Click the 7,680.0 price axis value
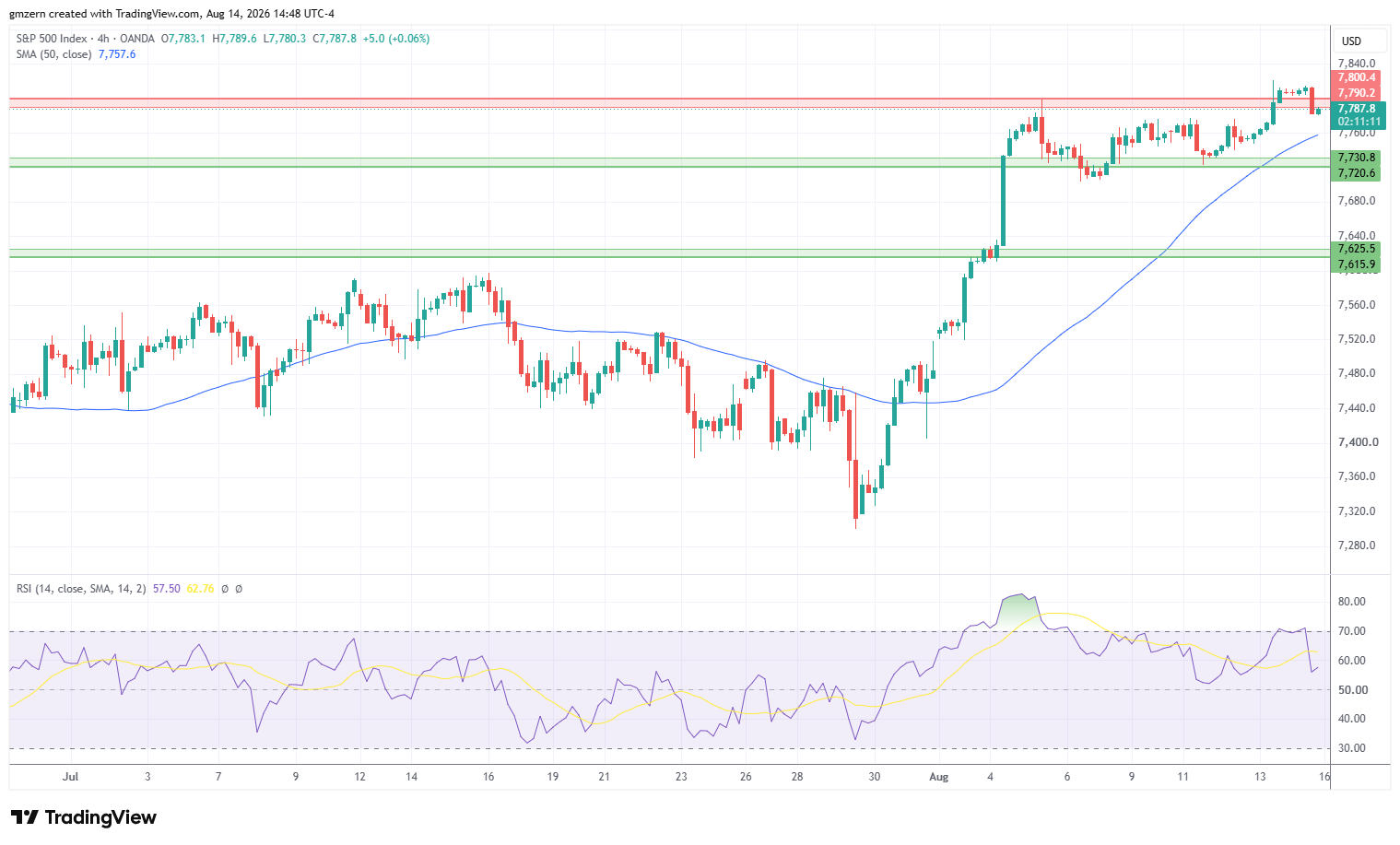Screen dimensions: 1400x845 click(x=1357, y=201)
